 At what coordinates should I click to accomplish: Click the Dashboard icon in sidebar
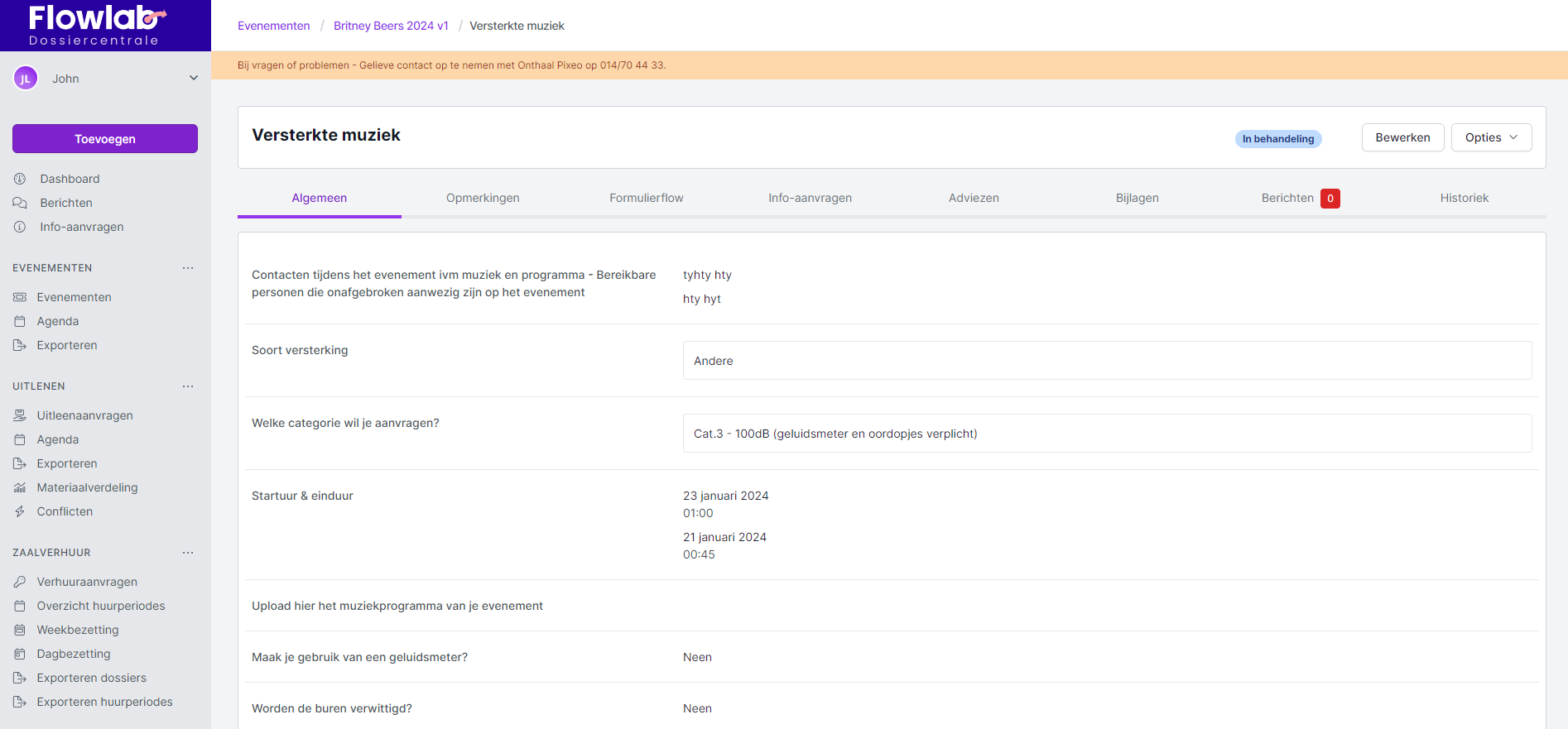pos(20,179)
